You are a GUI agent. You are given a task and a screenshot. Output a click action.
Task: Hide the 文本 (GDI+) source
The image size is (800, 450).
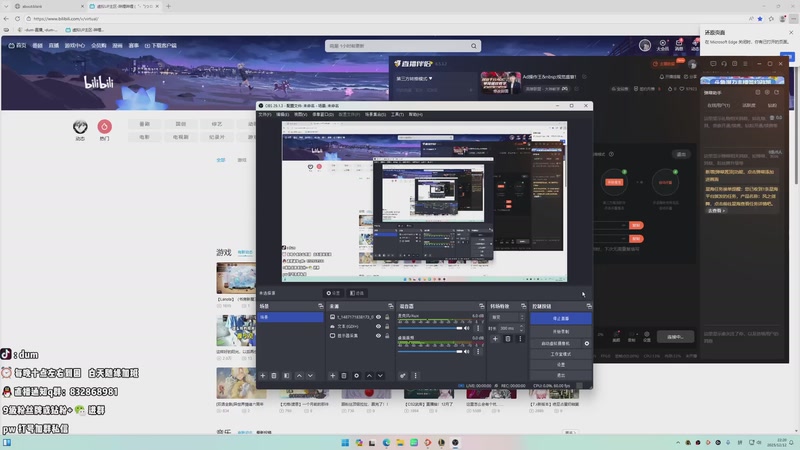pos(378,326)
